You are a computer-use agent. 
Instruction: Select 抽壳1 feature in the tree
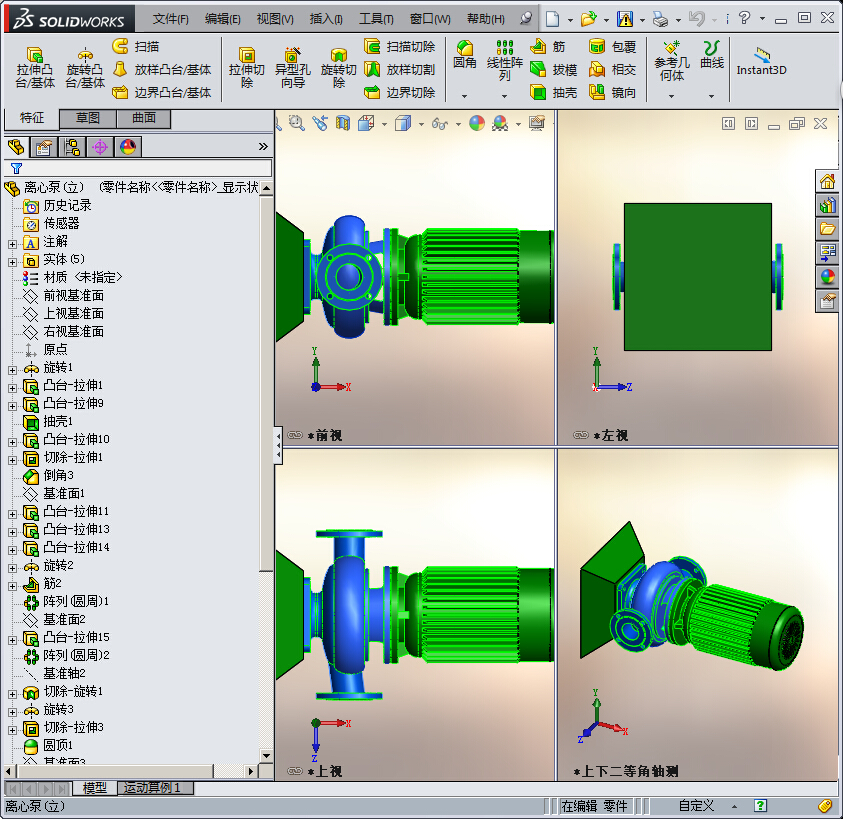tap(58, 422)
